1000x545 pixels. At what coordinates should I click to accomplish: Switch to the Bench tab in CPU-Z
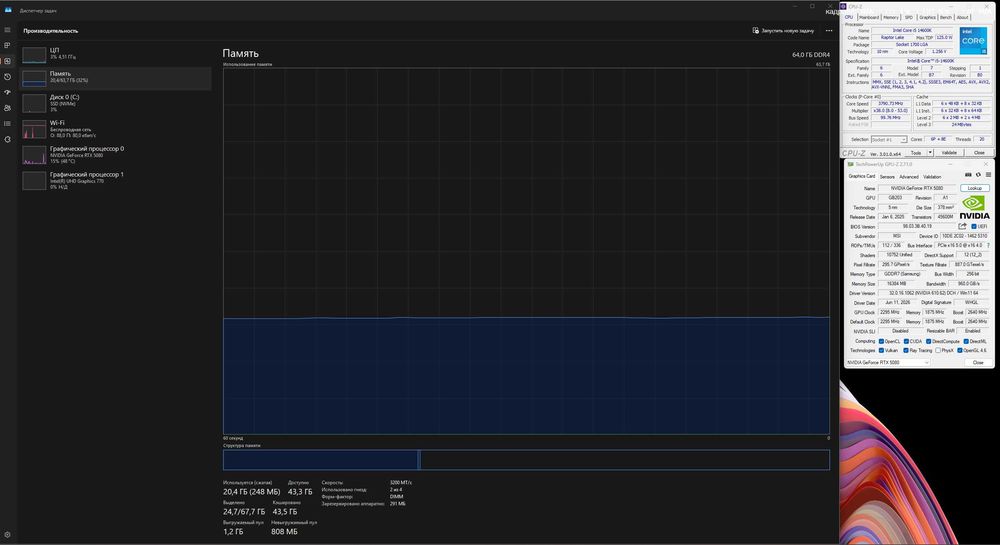946,17
